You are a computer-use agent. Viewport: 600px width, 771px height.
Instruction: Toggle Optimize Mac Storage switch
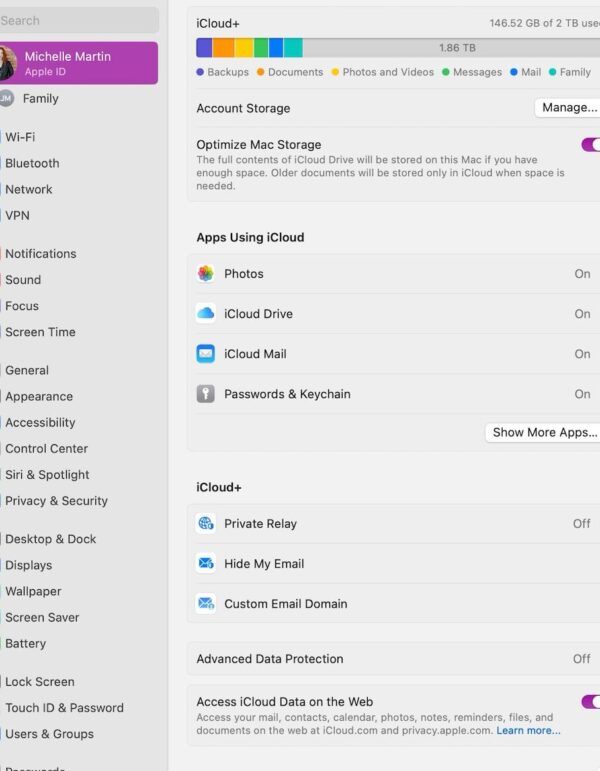click(x=590, y=145)
